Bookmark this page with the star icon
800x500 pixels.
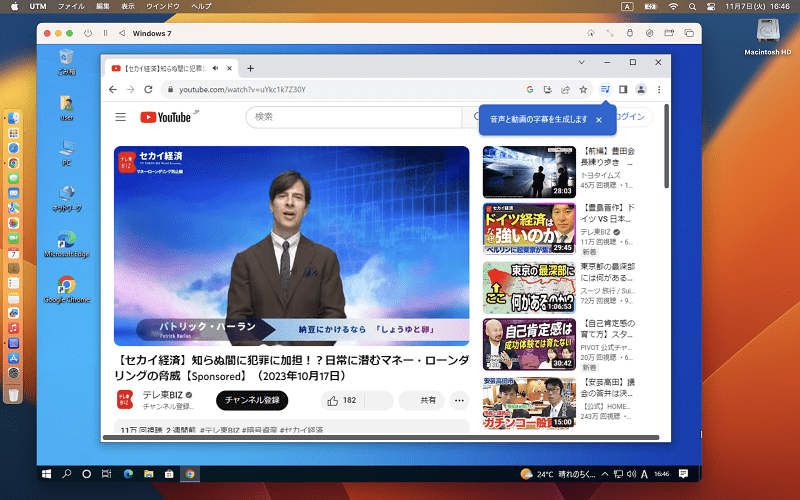point(583,89)
